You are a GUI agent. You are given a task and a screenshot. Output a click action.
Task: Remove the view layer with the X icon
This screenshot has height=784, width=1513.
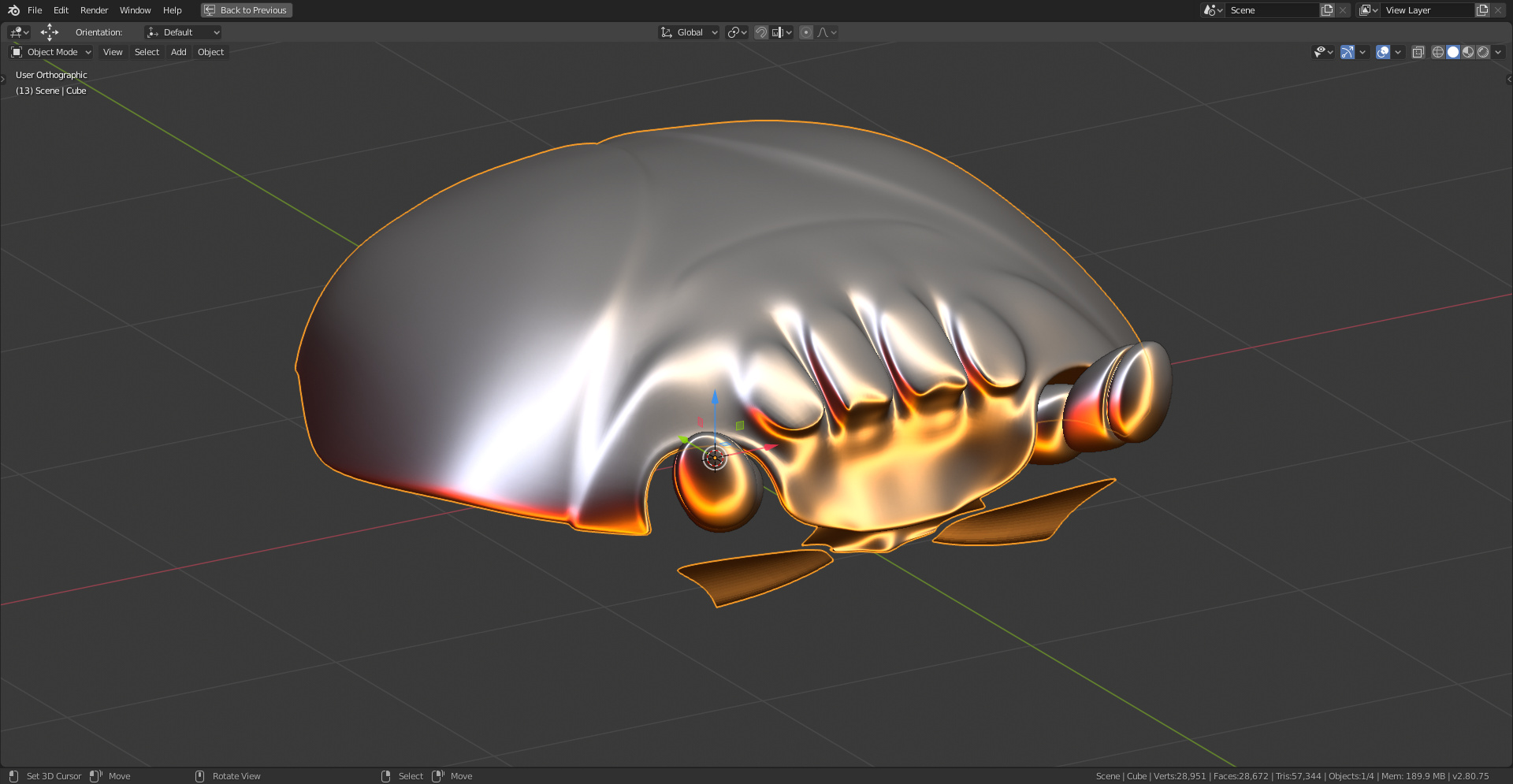pos(1498,10)
